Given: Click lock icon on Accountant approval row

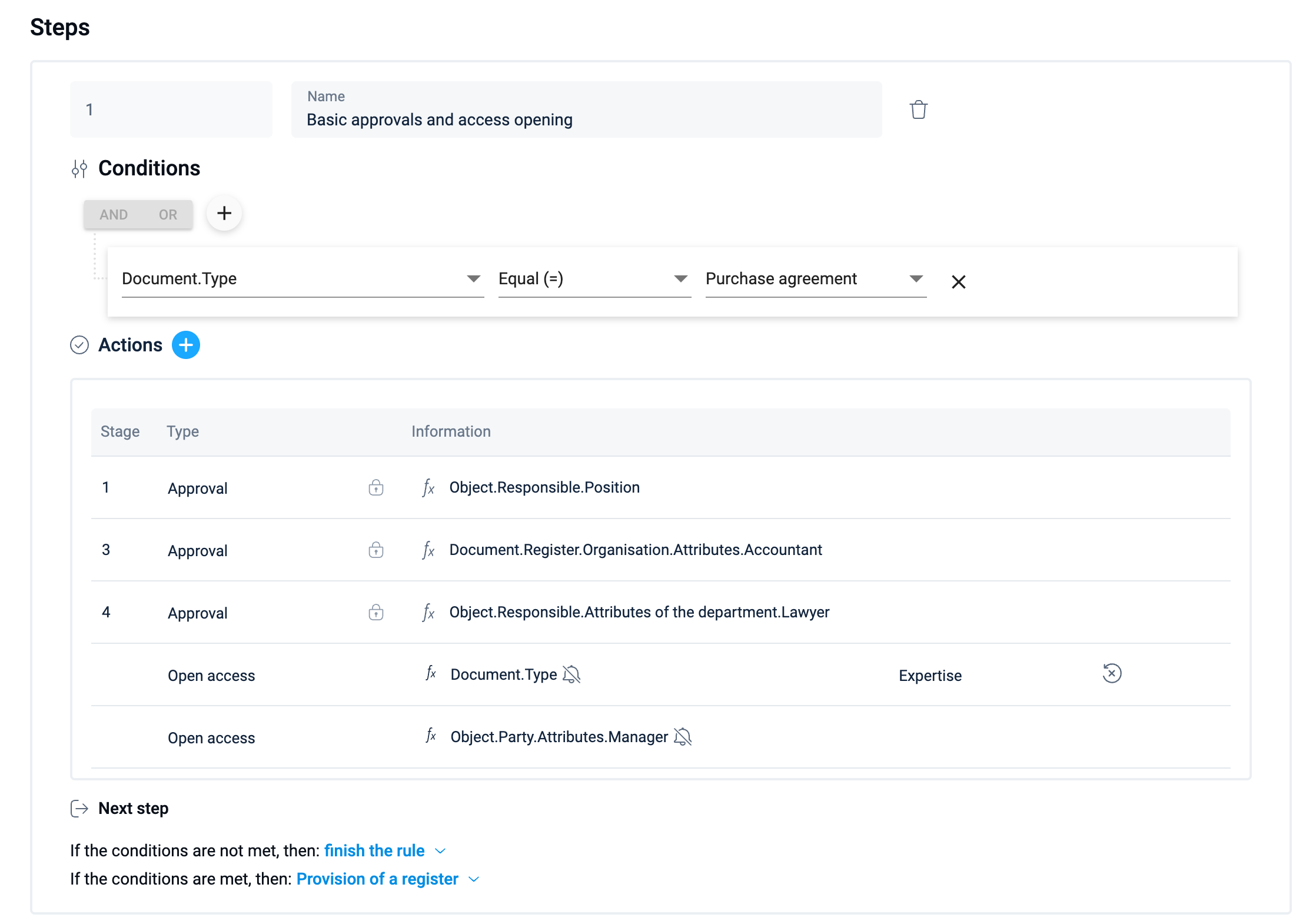Looking at the screenshot, I should (x=375, y=550).
